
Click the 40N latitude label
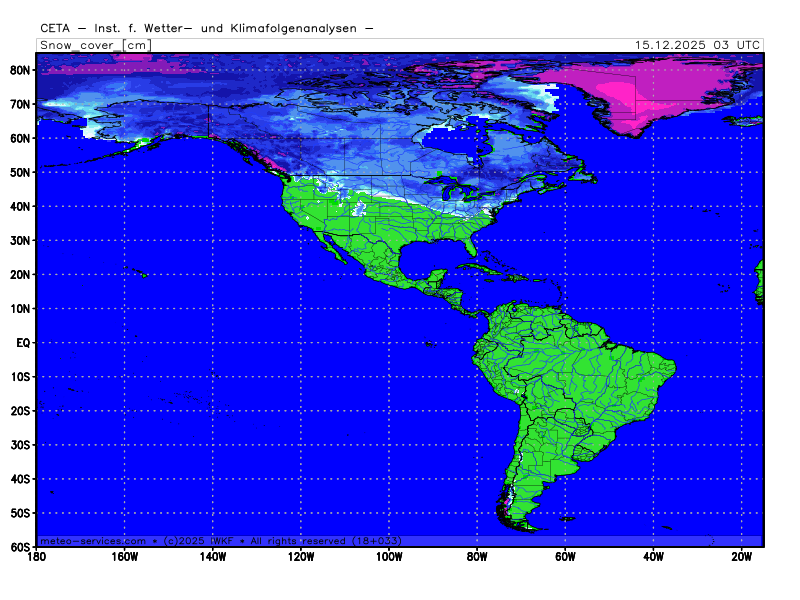coord(19,206)
